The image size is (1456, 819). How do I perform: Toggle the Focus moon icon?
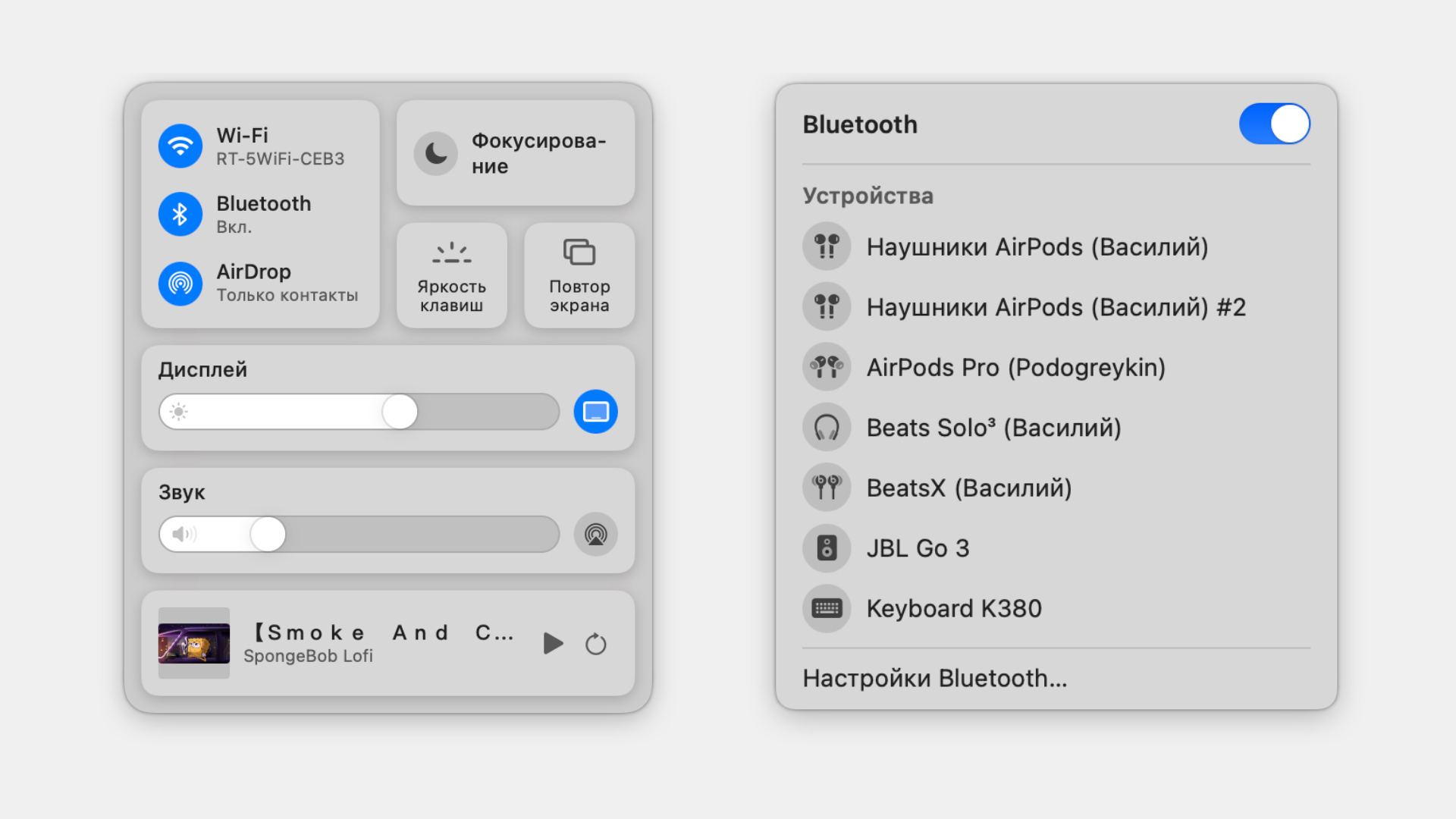[x=436, y=153]
